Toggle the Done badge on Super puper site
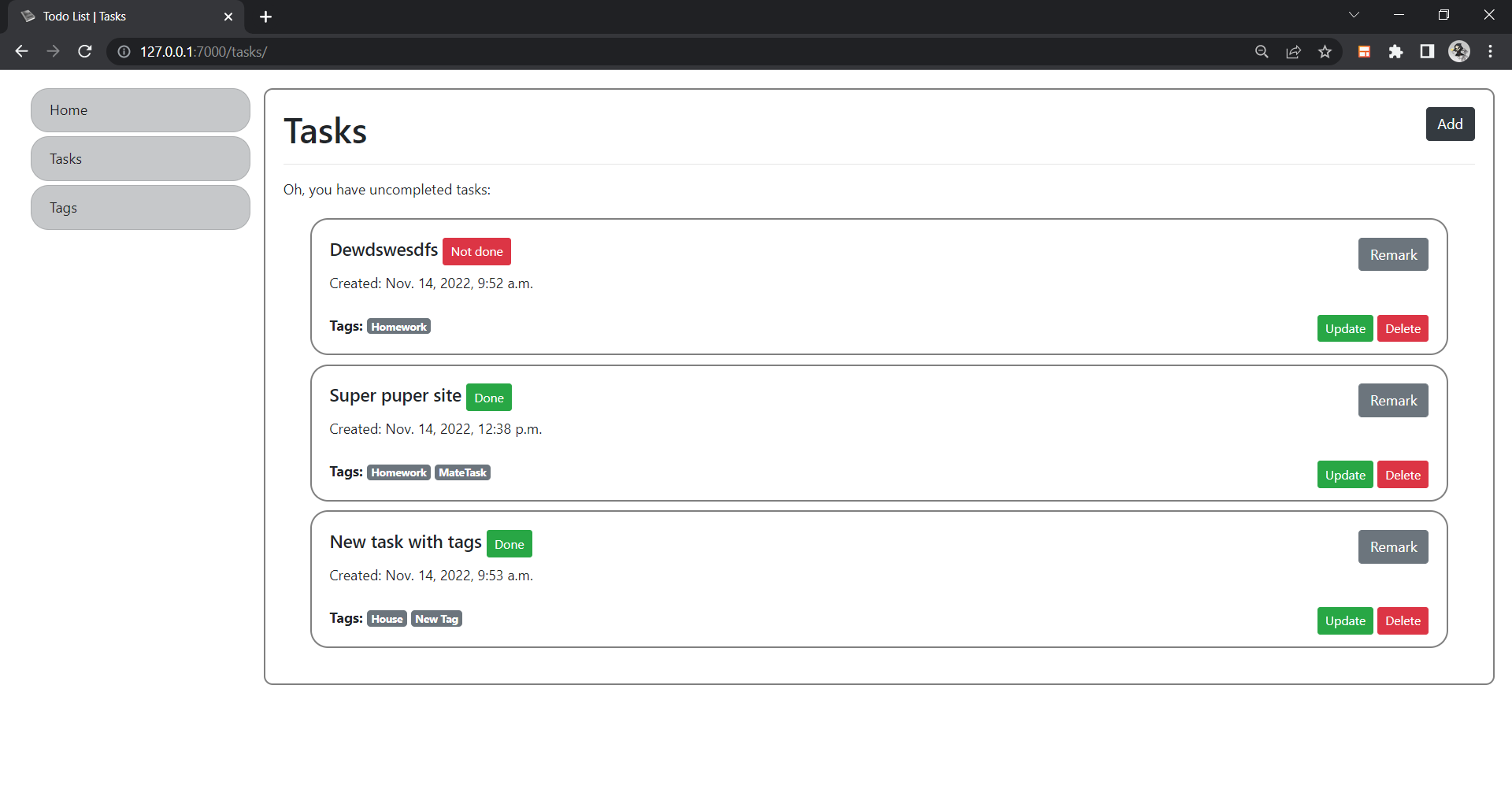The width and height of the screenshot is (1512, 811). click(x=488, y=398)
